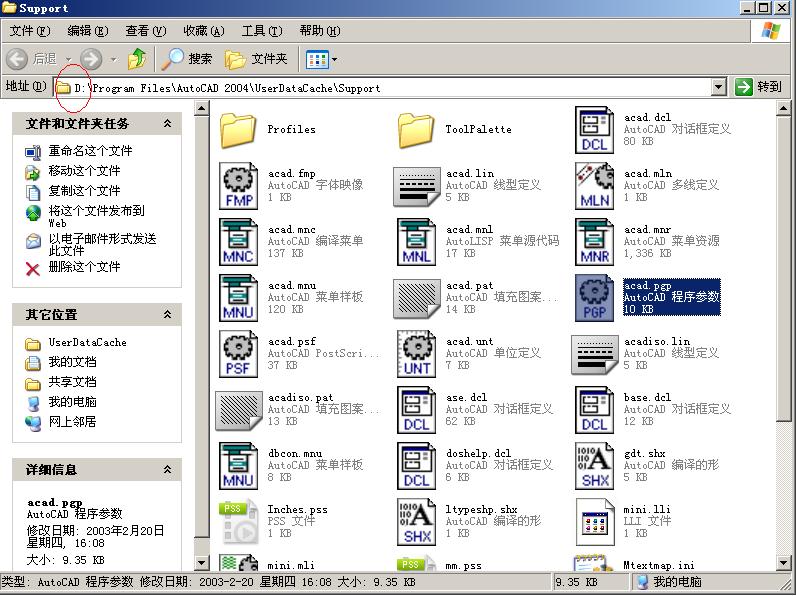
Task: Open the Back history dropdown arrow
Action: point(69,59)
